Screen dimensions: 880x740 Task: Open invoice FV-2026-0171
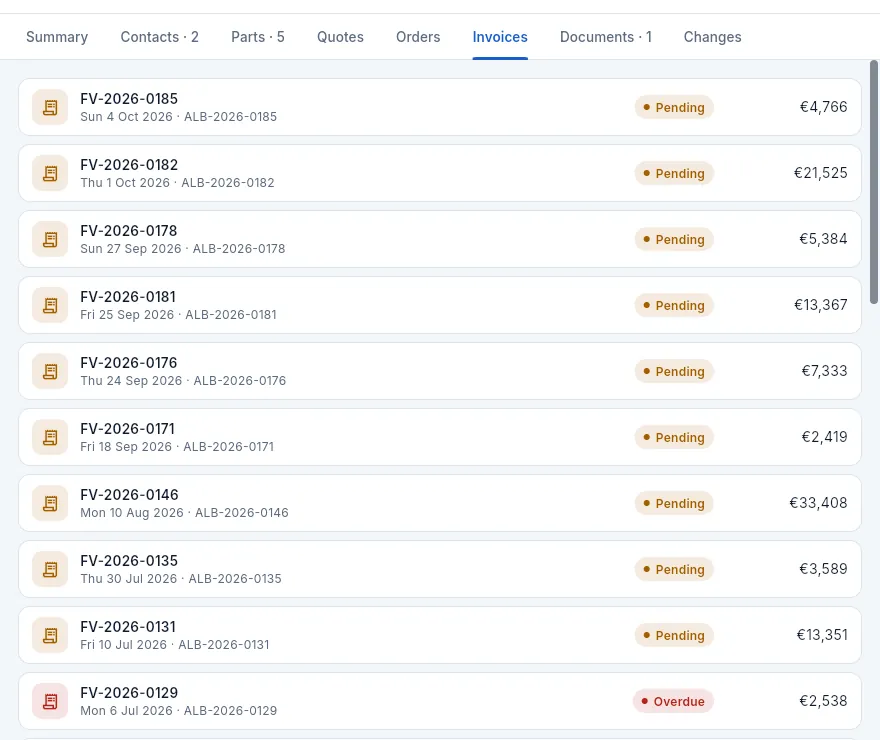pyautogui.click(x=440, y=437)
